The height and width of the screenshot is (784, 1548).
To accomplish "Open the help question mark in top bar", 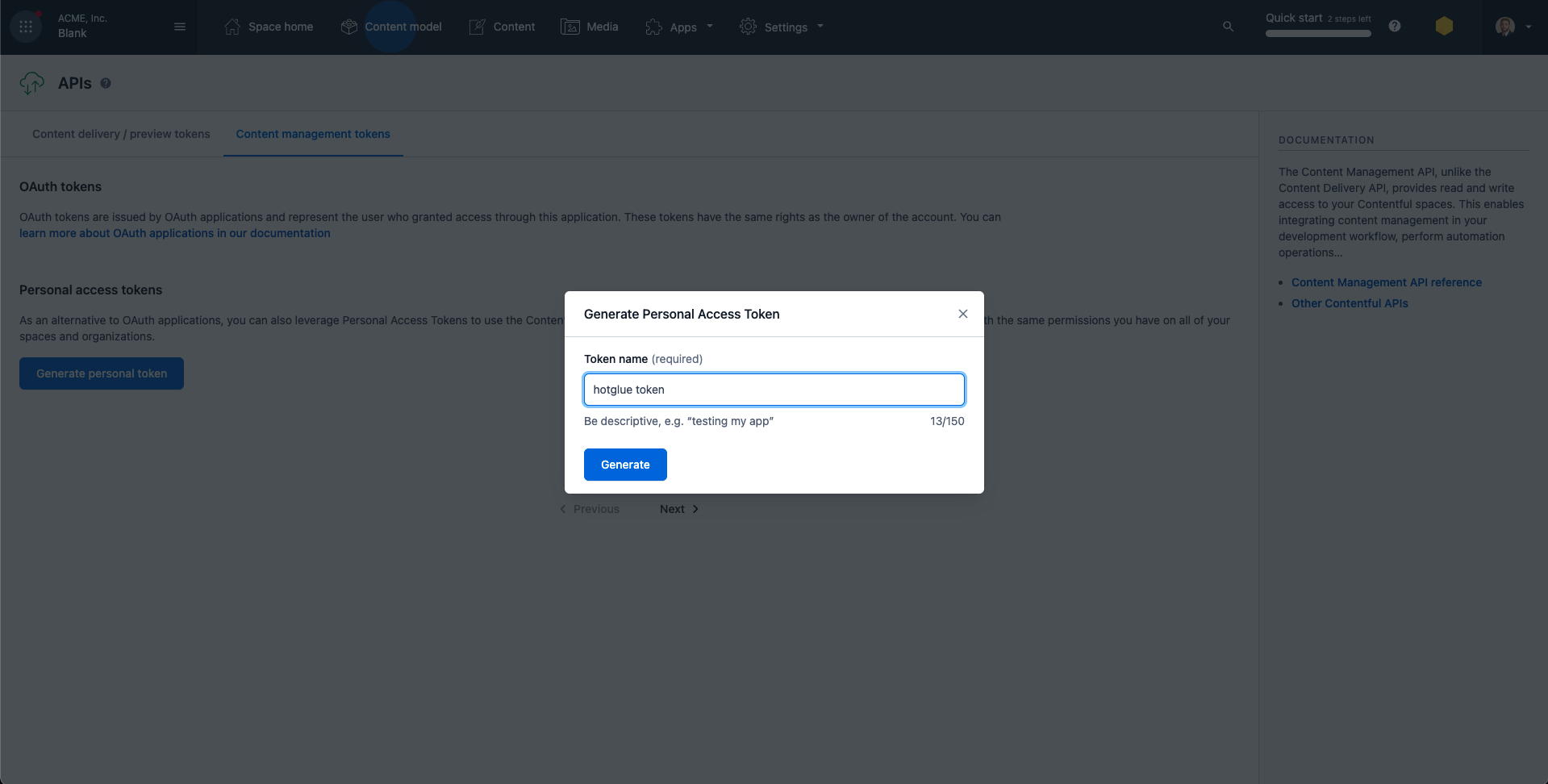I will (1395, 26).
